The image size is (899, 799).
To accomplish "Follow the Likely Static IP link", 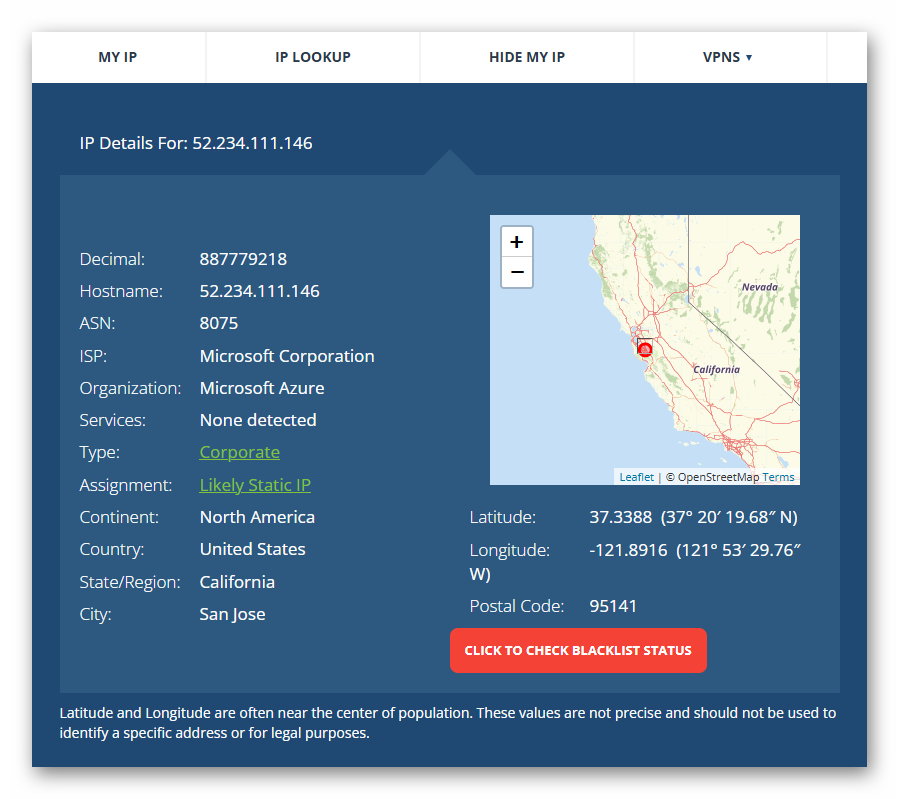I will (x=255, y=485).
